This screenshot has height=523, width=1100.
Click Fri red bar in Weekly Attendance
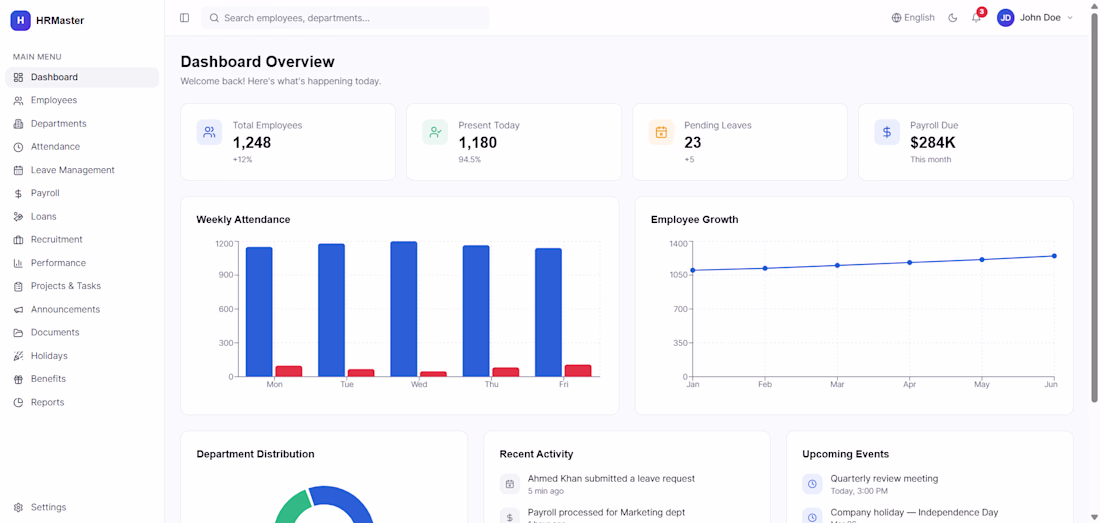578,371
